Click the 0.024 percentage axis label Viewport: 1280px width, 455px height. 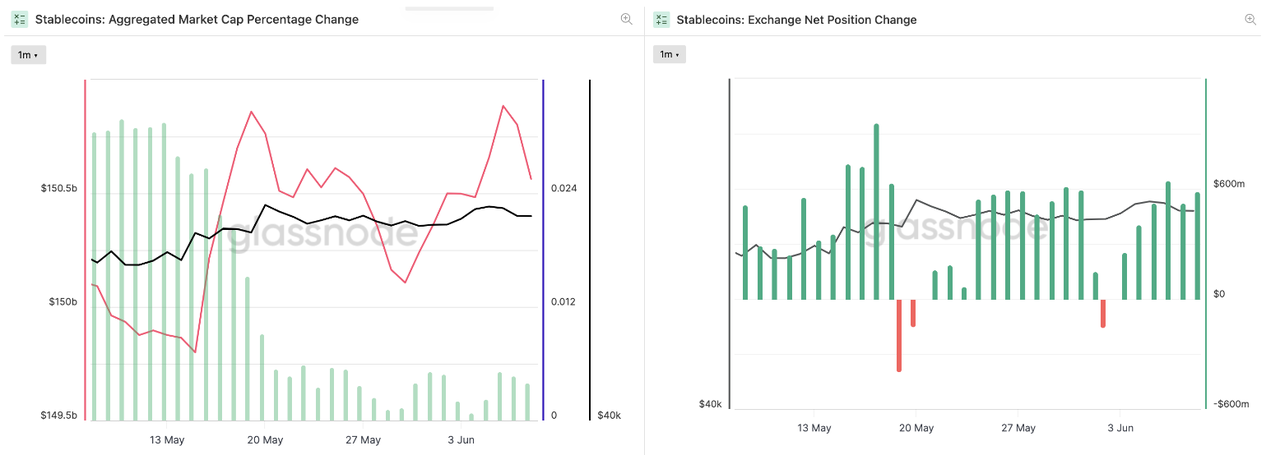tap(566, 188)
